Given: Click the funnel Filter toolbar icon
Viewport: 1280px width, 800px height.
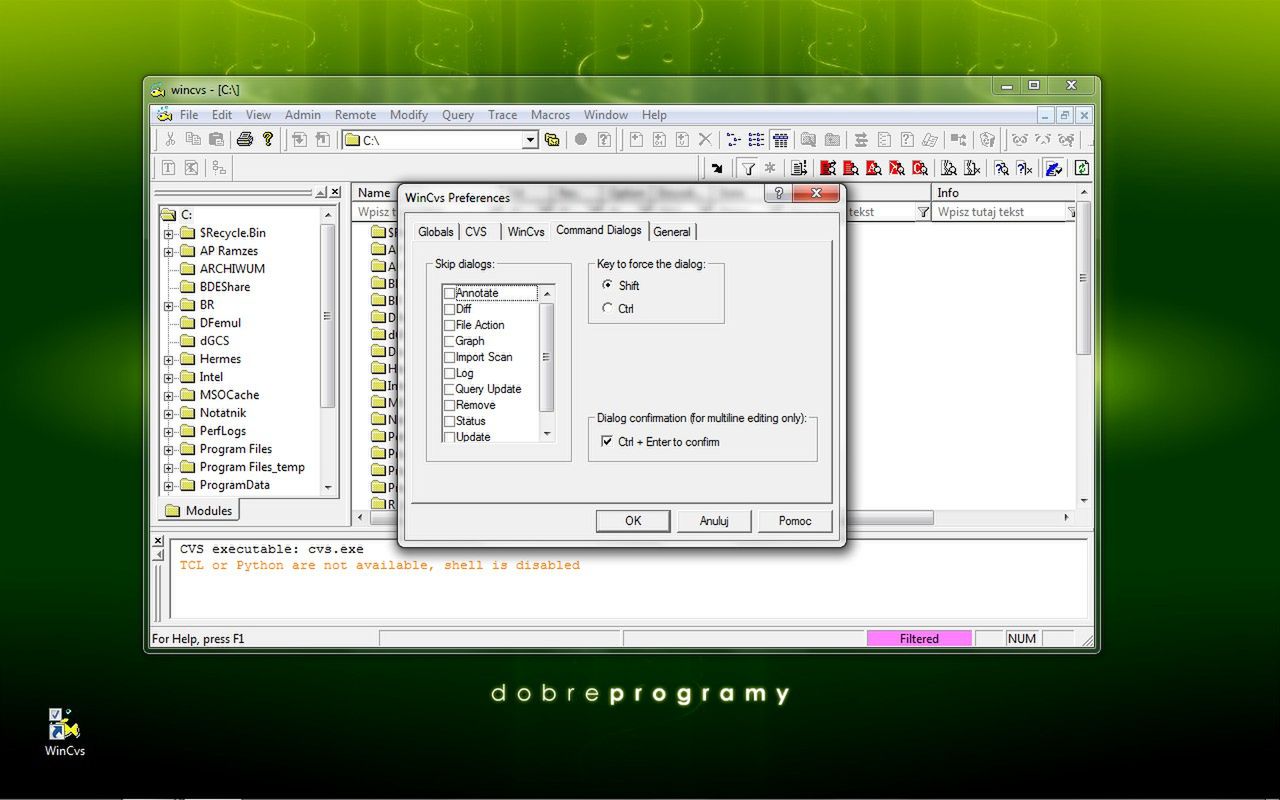Looking at the screenshot, I should 747,168.
